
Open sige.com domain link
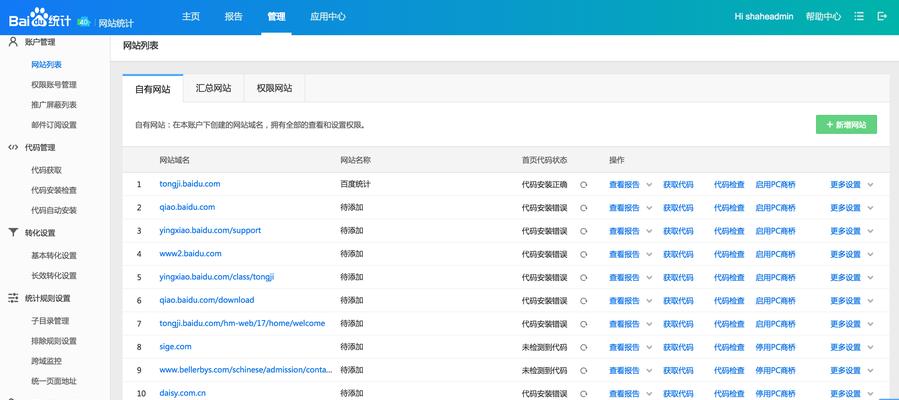coord(175,347)
